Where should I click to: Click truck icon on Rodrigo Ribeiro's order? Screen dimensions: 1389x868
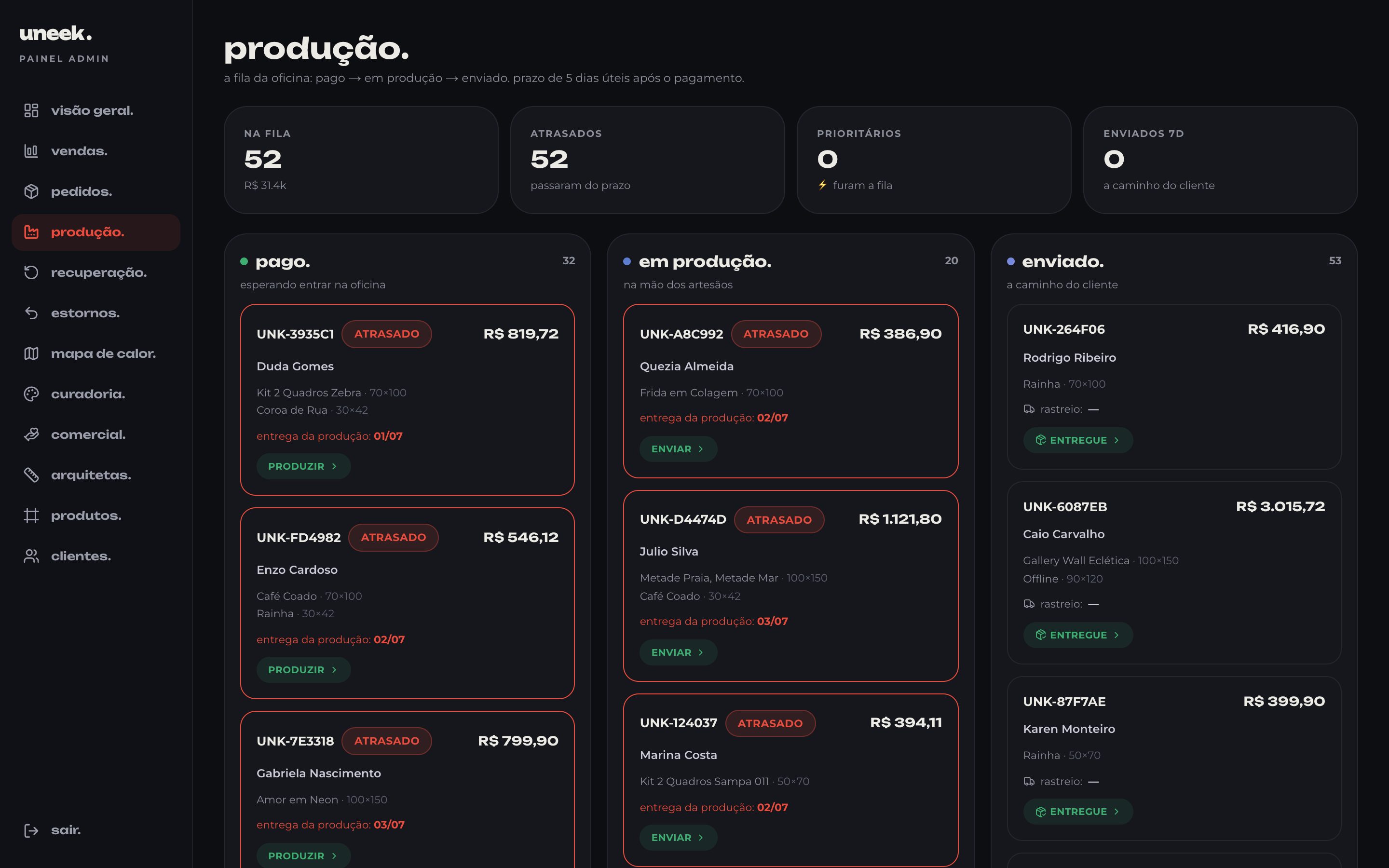pos(1029,409)
